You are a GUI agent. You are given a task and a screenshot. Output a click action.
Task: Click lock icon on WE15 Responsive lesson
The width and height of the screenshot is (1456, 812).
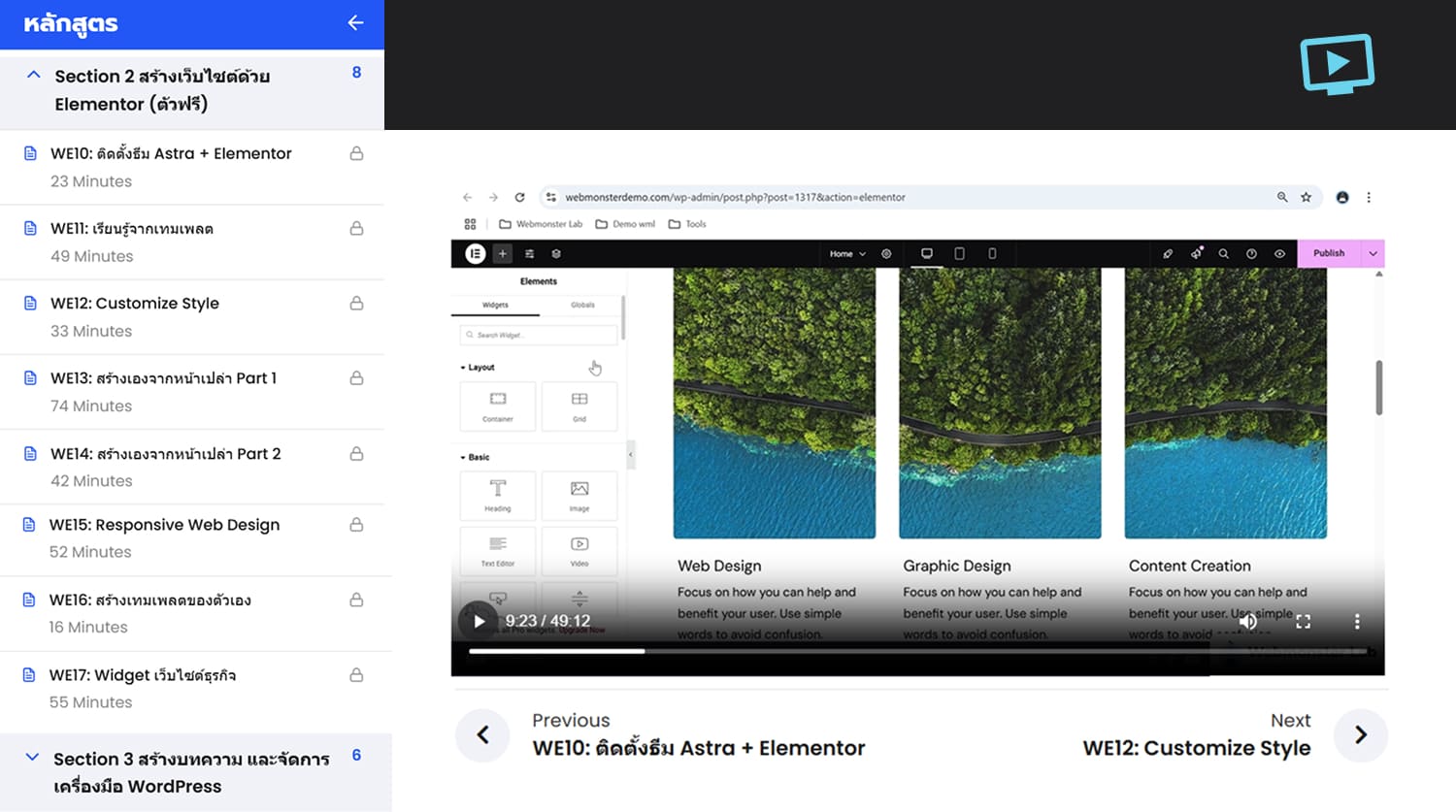click(356, 524)
